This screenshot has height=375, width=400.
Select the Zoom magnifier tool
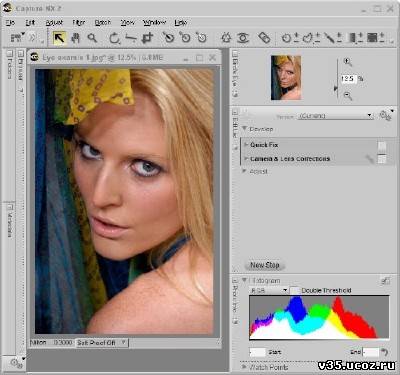click(x=92, y=38)
